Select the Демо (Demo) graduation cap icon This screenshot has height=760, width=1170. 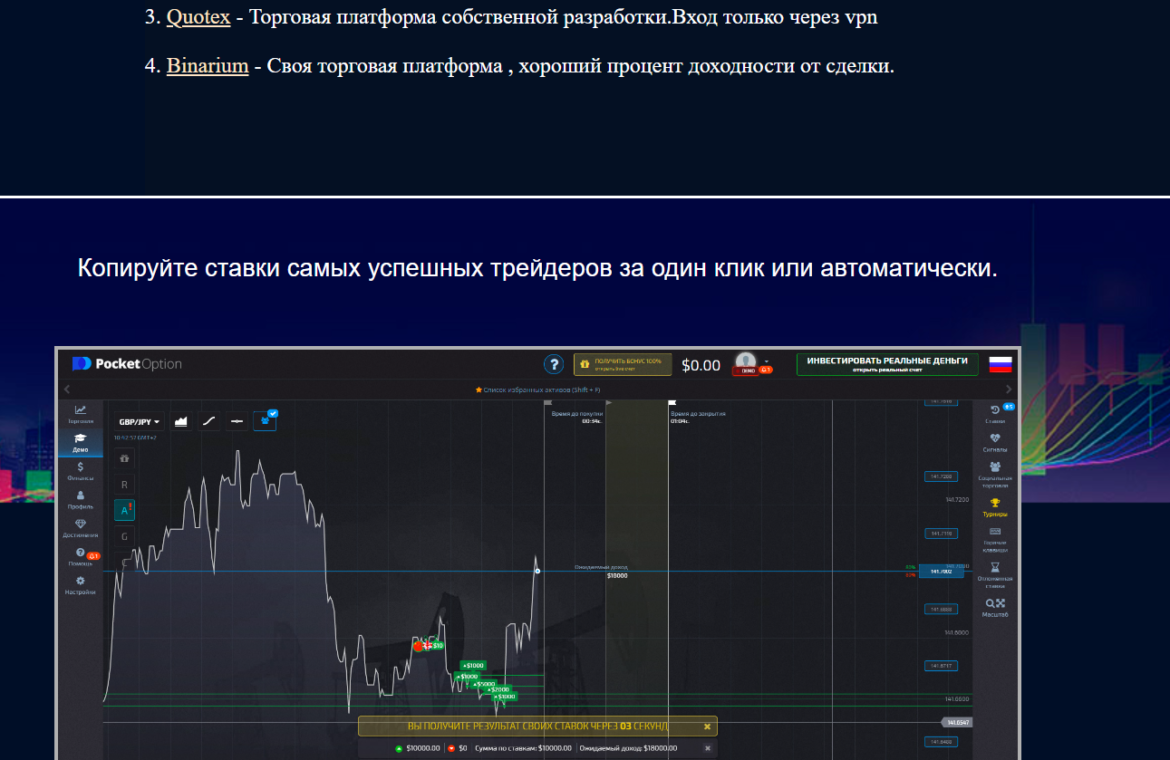pyautogui.click(x=80, y=442)
